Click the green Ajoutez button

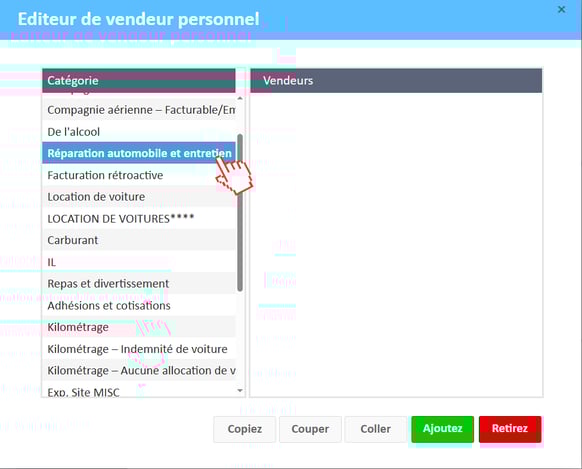(442, 429)
